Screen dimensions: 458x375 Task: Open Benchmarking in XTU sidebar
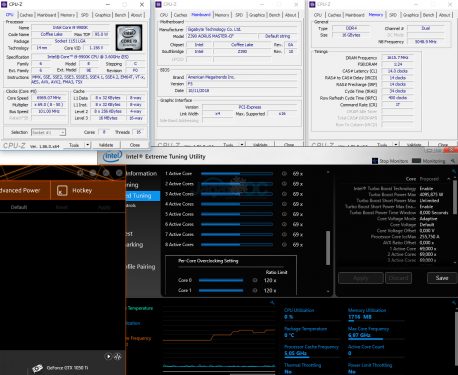pyautogui.click(x=135, y=245)
